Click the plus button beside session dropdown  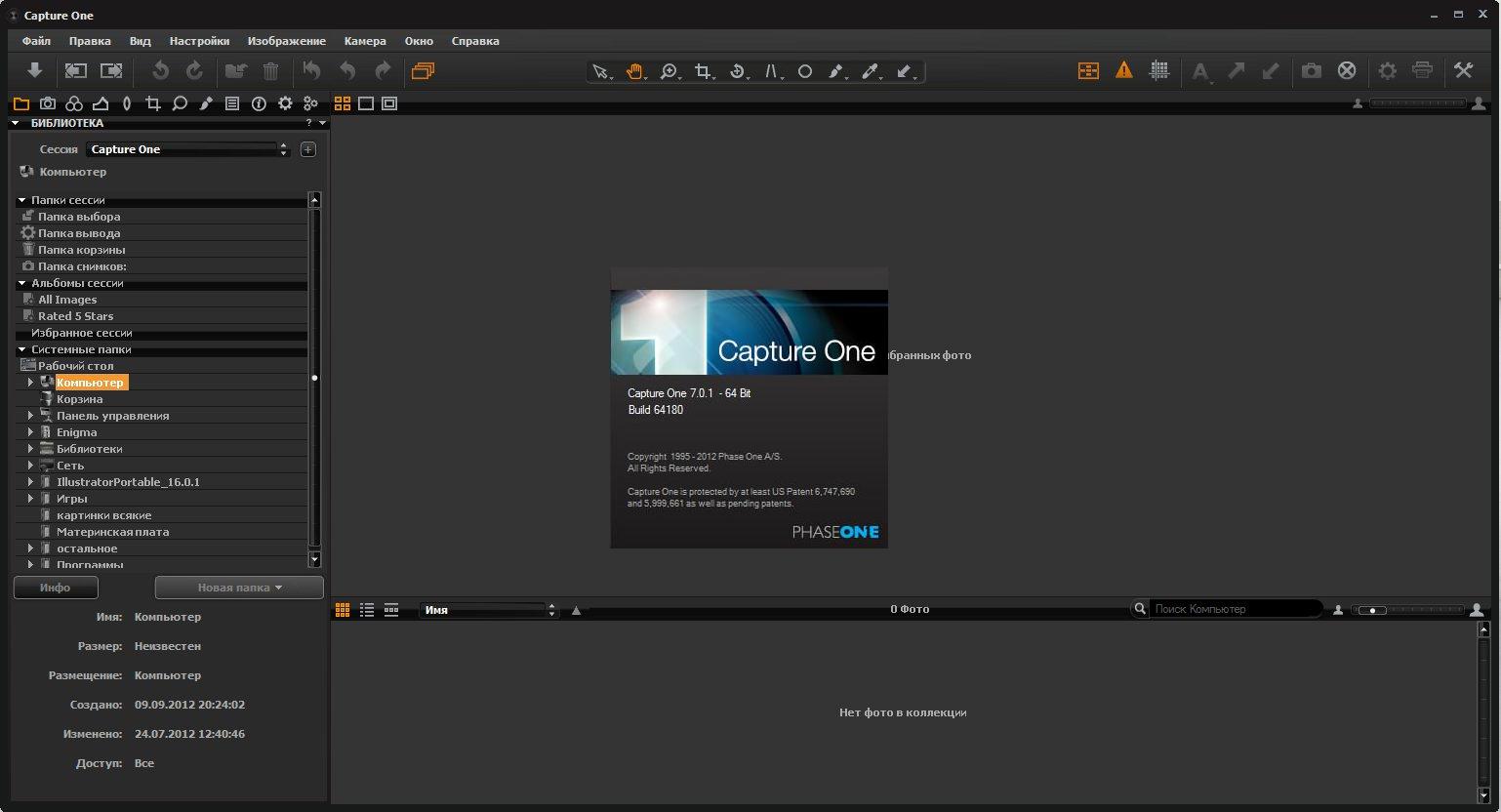coord(308,149)
